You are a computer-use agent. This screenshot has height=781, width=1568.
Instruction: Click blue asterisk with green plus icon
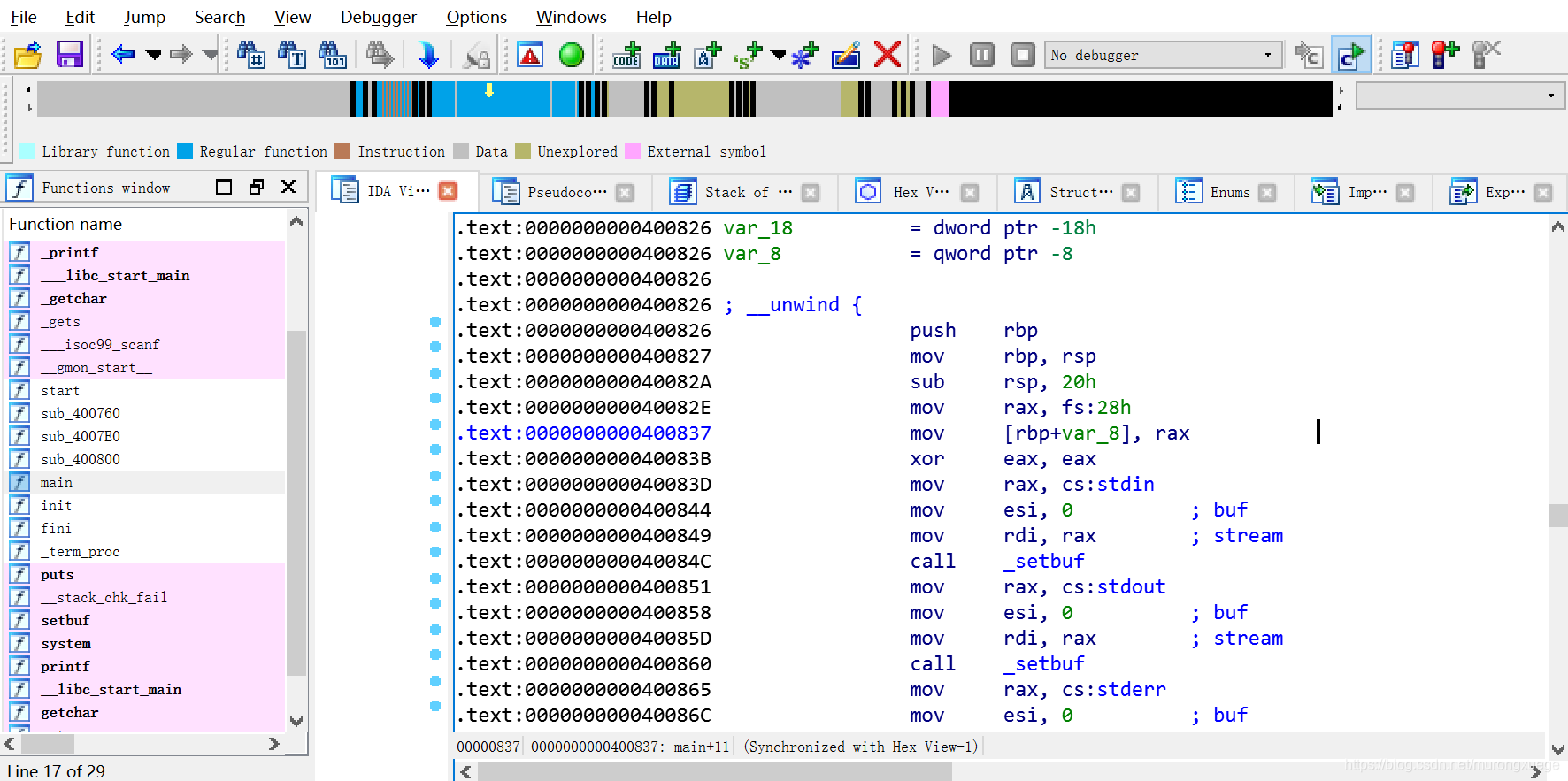[x=805, y=55]
